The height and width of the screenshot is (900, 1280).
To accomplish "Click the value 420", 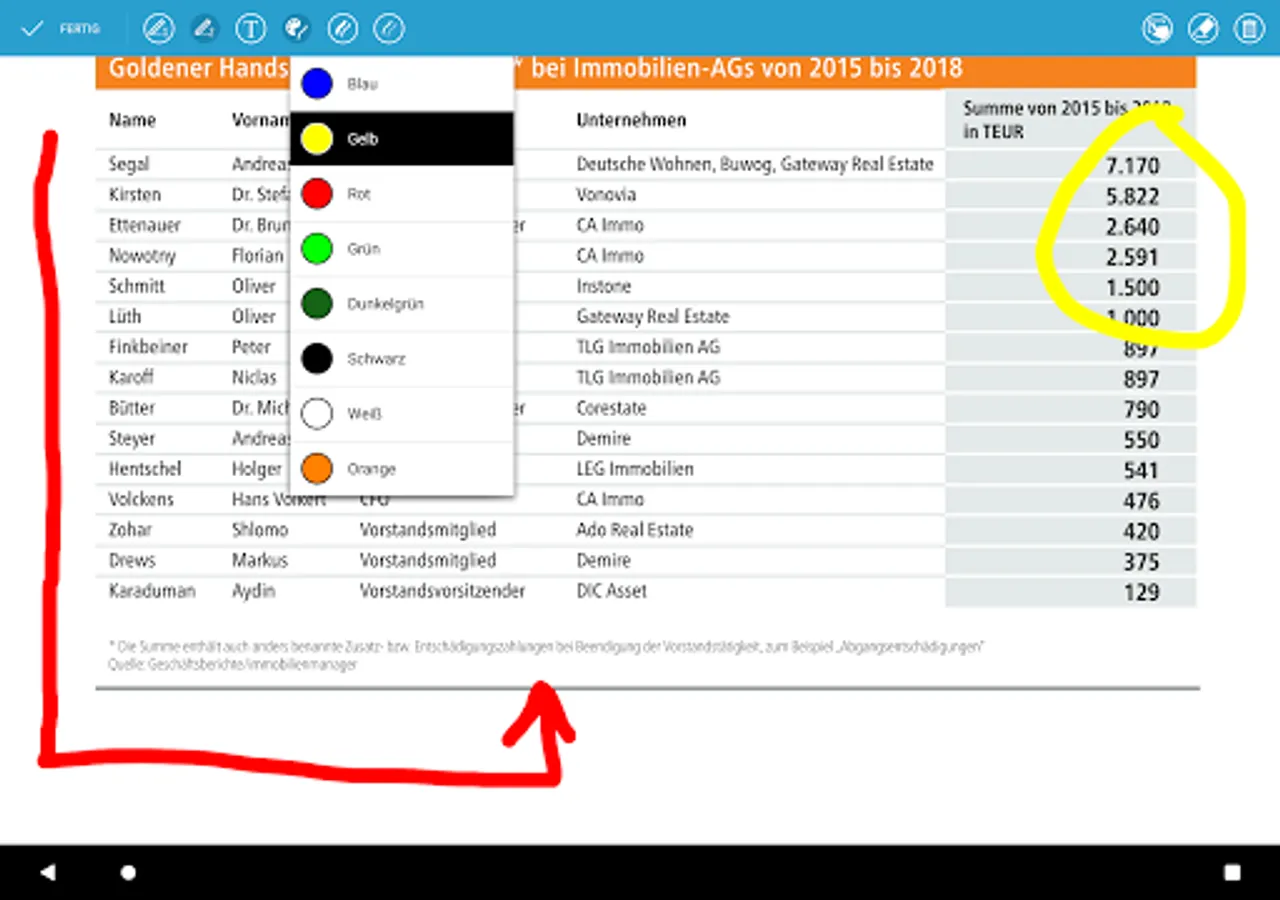I will click(1141, 532).
